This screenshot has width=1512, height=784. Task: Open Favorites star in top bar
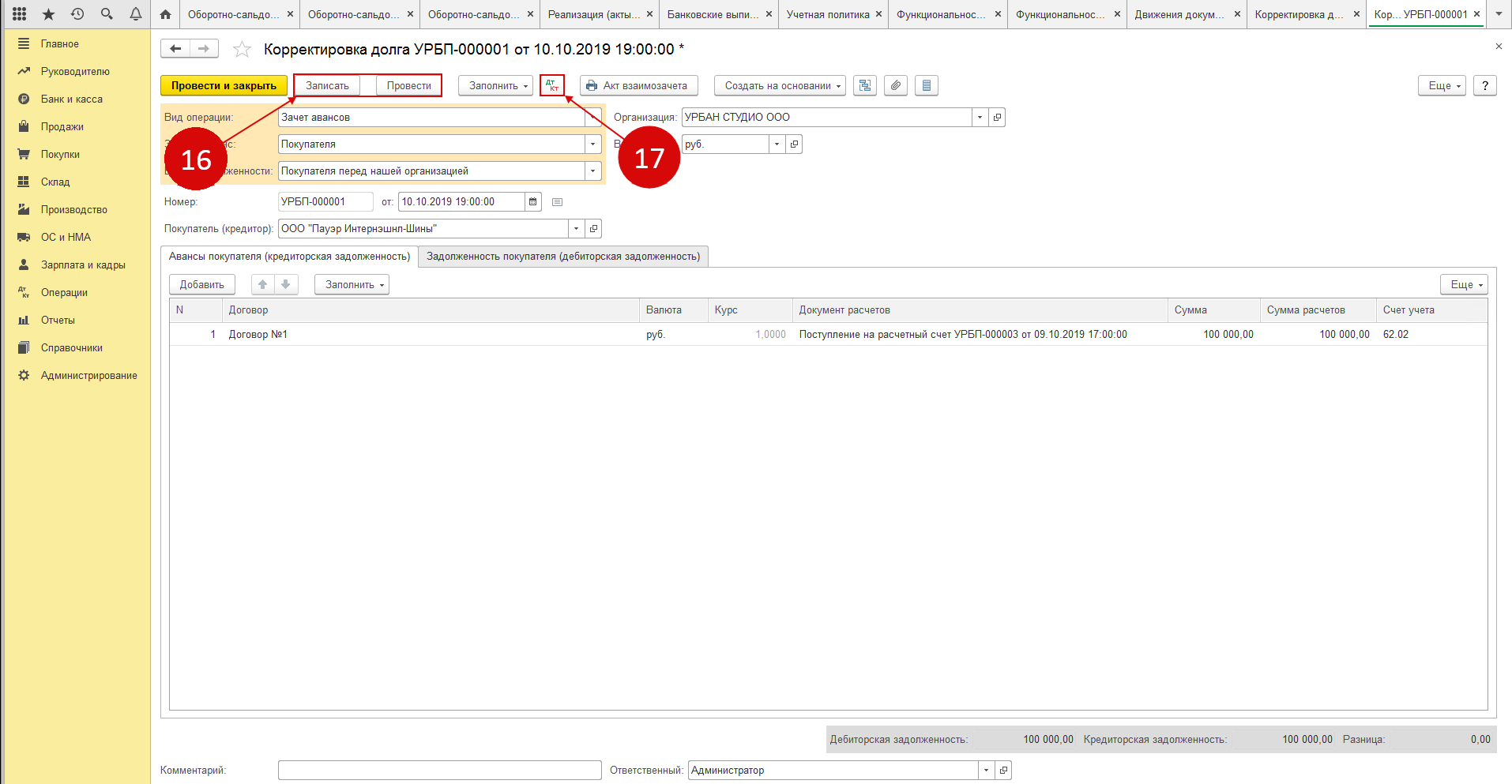pos(49,14)
